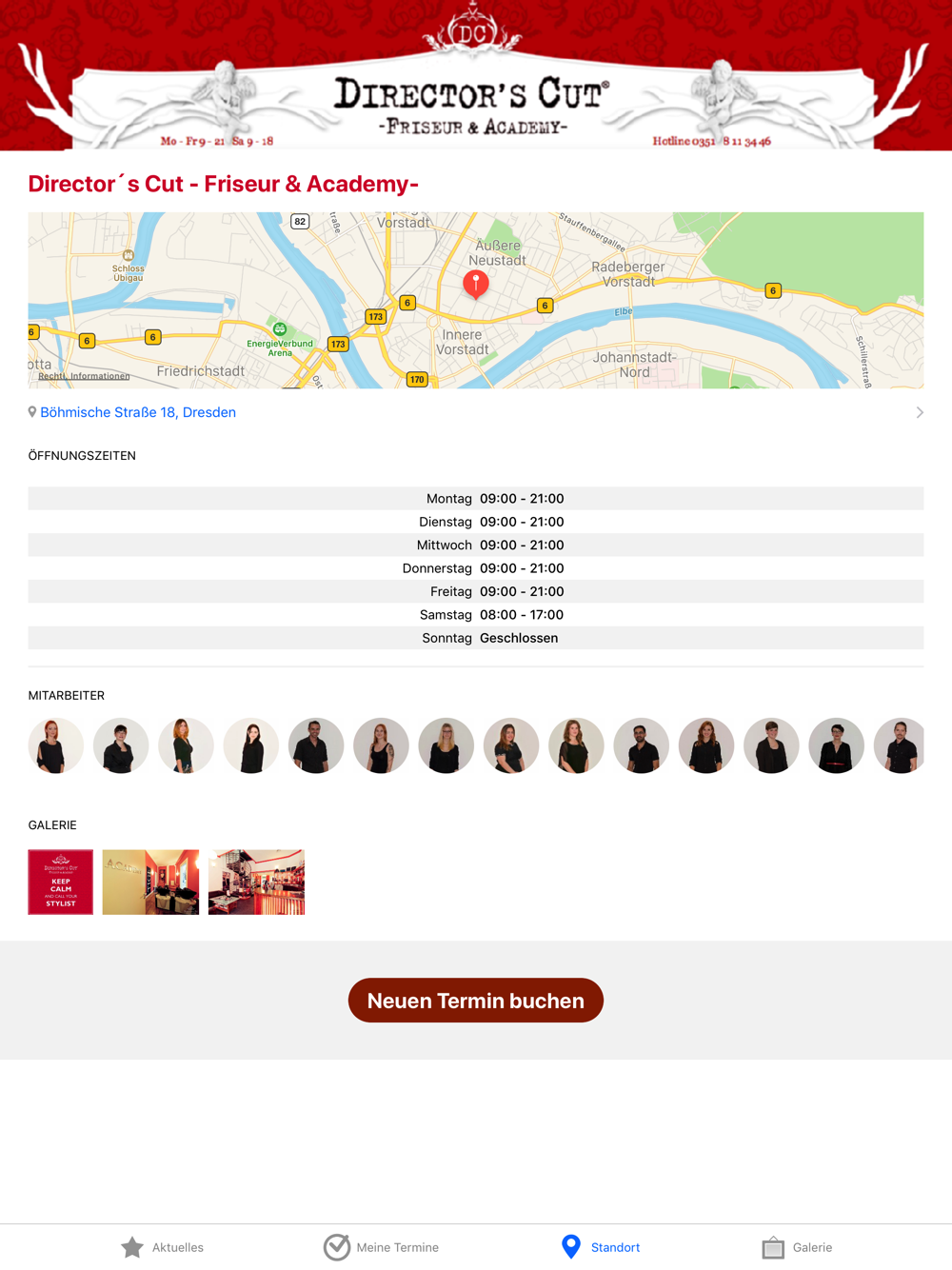952x1270 pixels.
Task: Switch to Aktuelles tab
Action: (162, 1247)
